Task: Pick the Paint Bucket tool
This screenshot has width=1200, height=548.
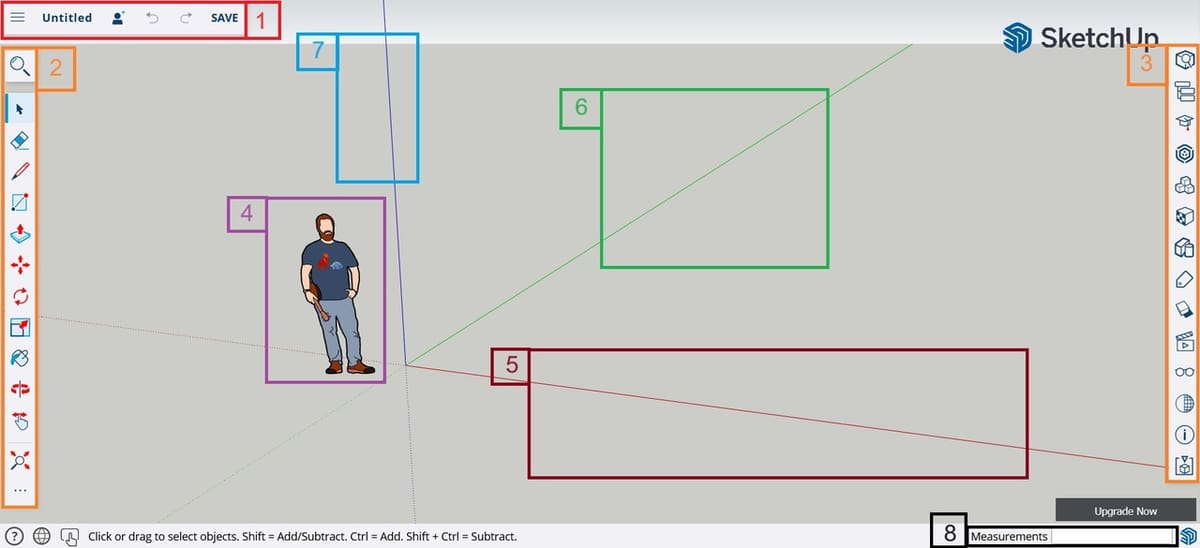Action: point(19,358)
